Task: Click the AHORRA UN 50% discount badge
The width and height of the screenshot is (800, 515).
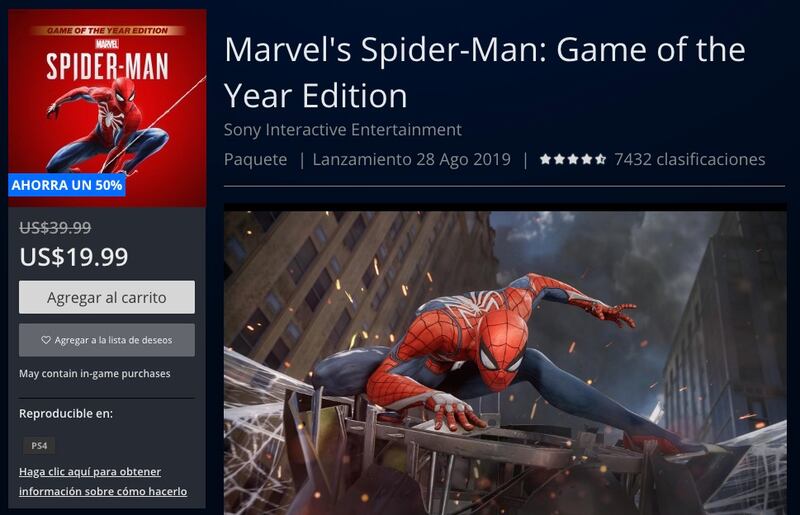Action: tap(67, 185)
